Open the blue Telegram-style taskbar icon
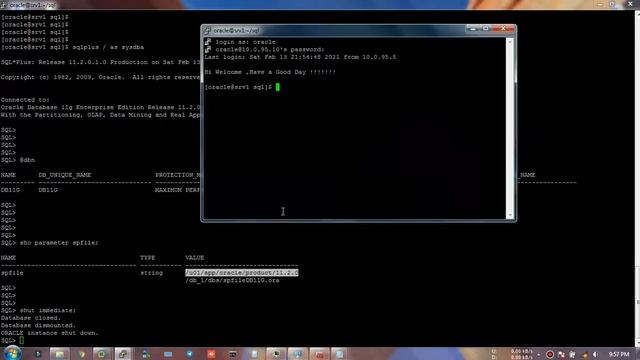The height and width of the screenshot is (360, 640). pos(189,354)
